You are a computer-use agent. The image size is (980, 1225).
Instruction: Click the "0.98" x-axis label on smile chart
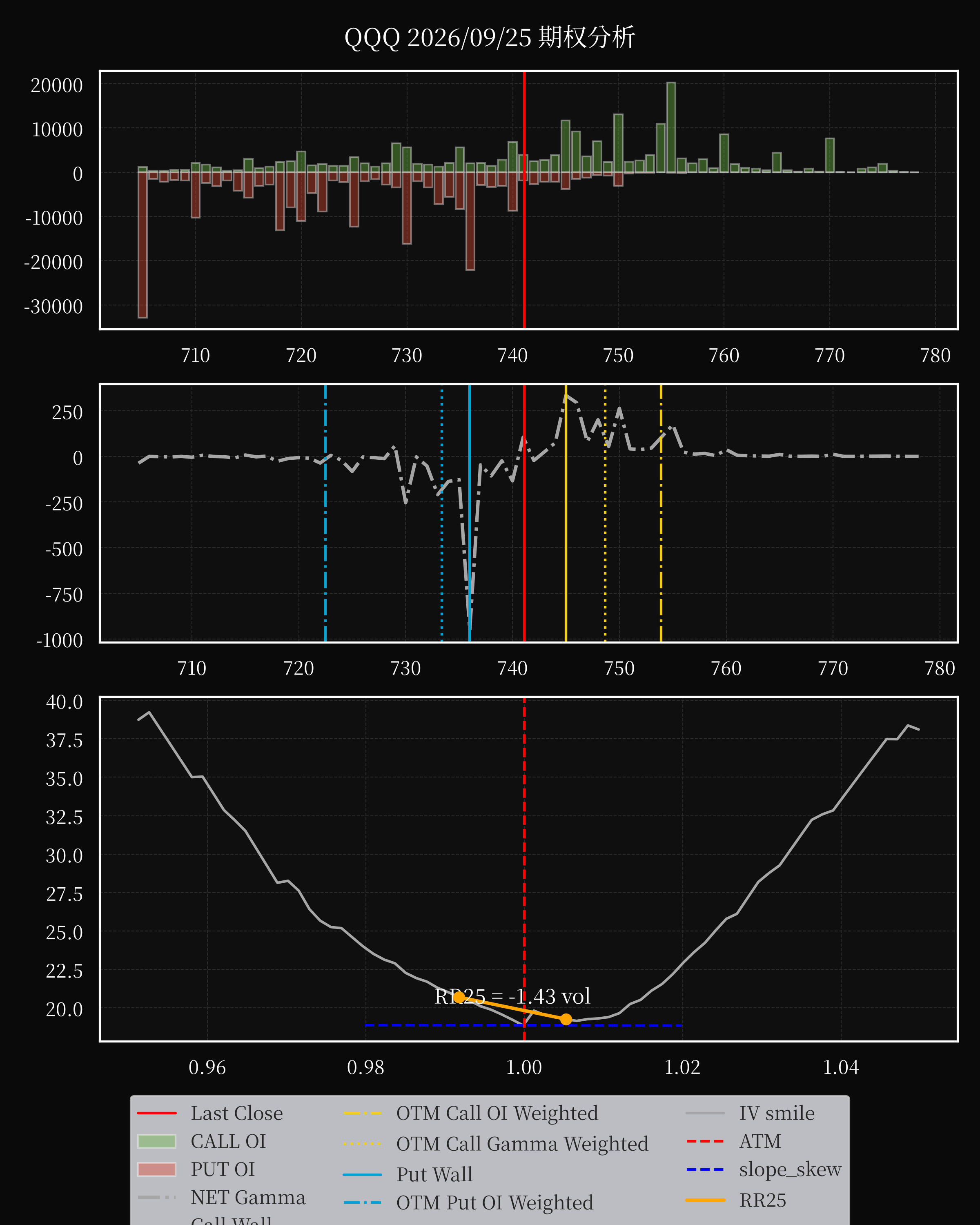click(365, 1068)
